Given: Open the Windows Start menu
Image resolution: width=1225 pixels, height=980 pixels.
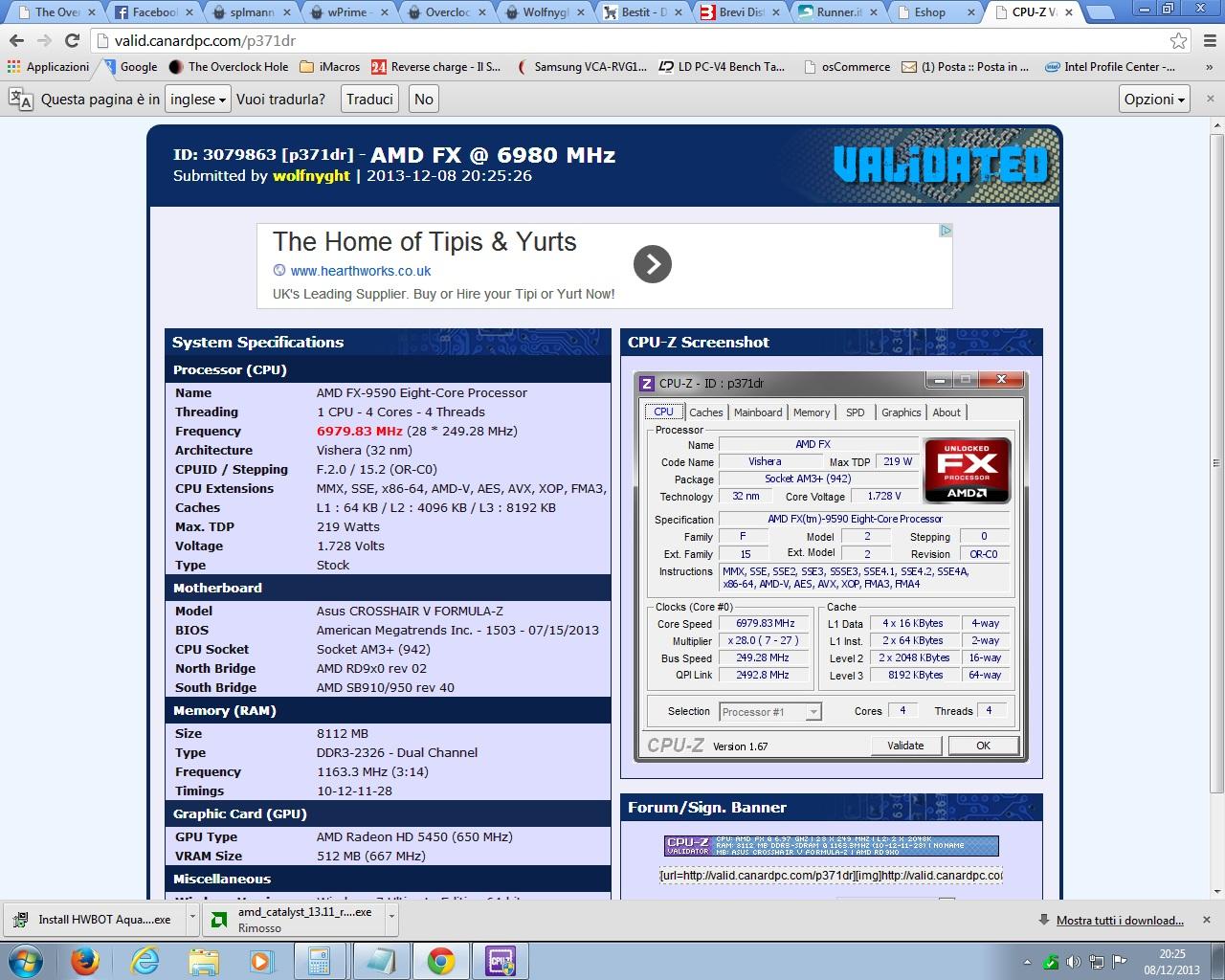Looking at the screenshot, I should [x=24, y=961].
